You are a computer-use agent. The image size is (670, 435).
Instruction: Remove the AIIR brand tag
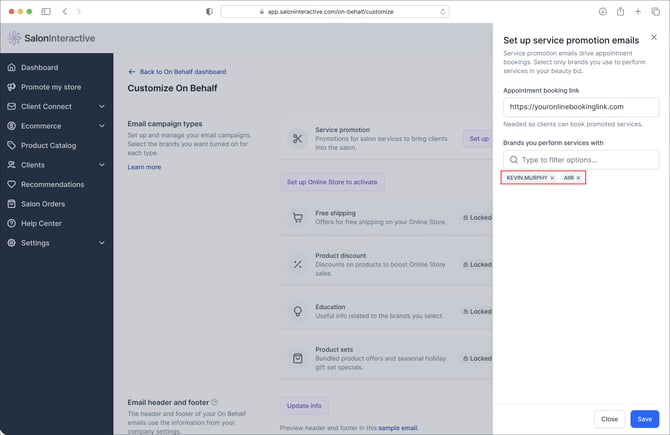pos(579,178)
